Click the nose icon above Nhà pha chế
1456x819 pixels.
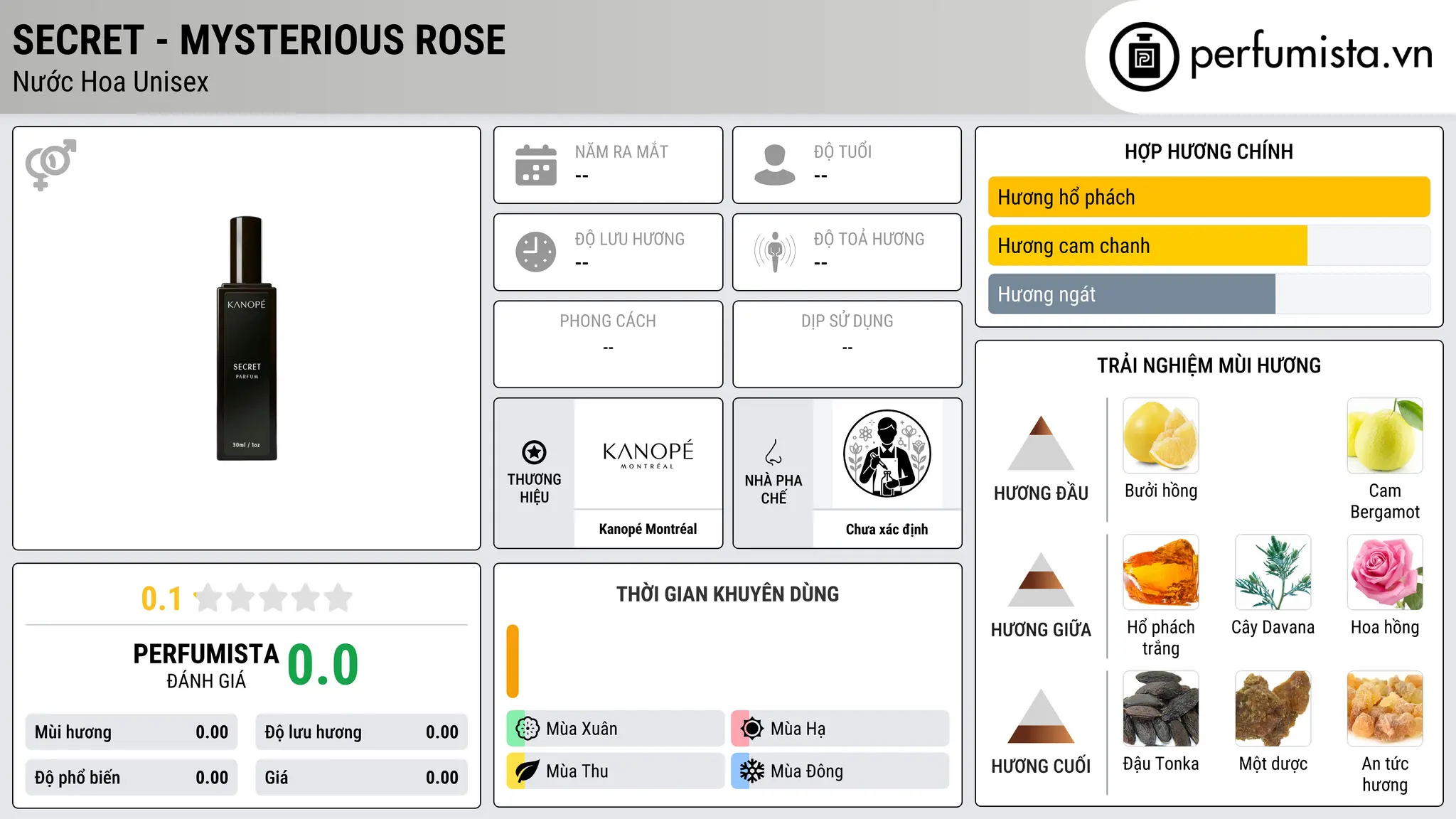click(773, 452)
